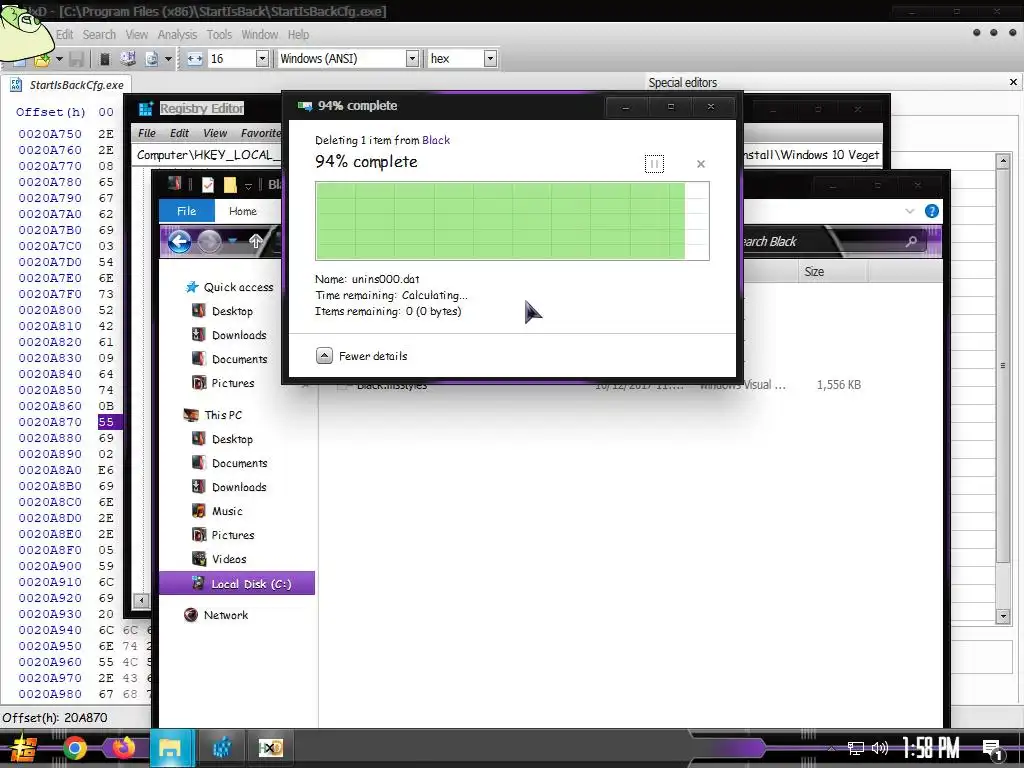Open the HxD Search menu

tap(99, 35)
